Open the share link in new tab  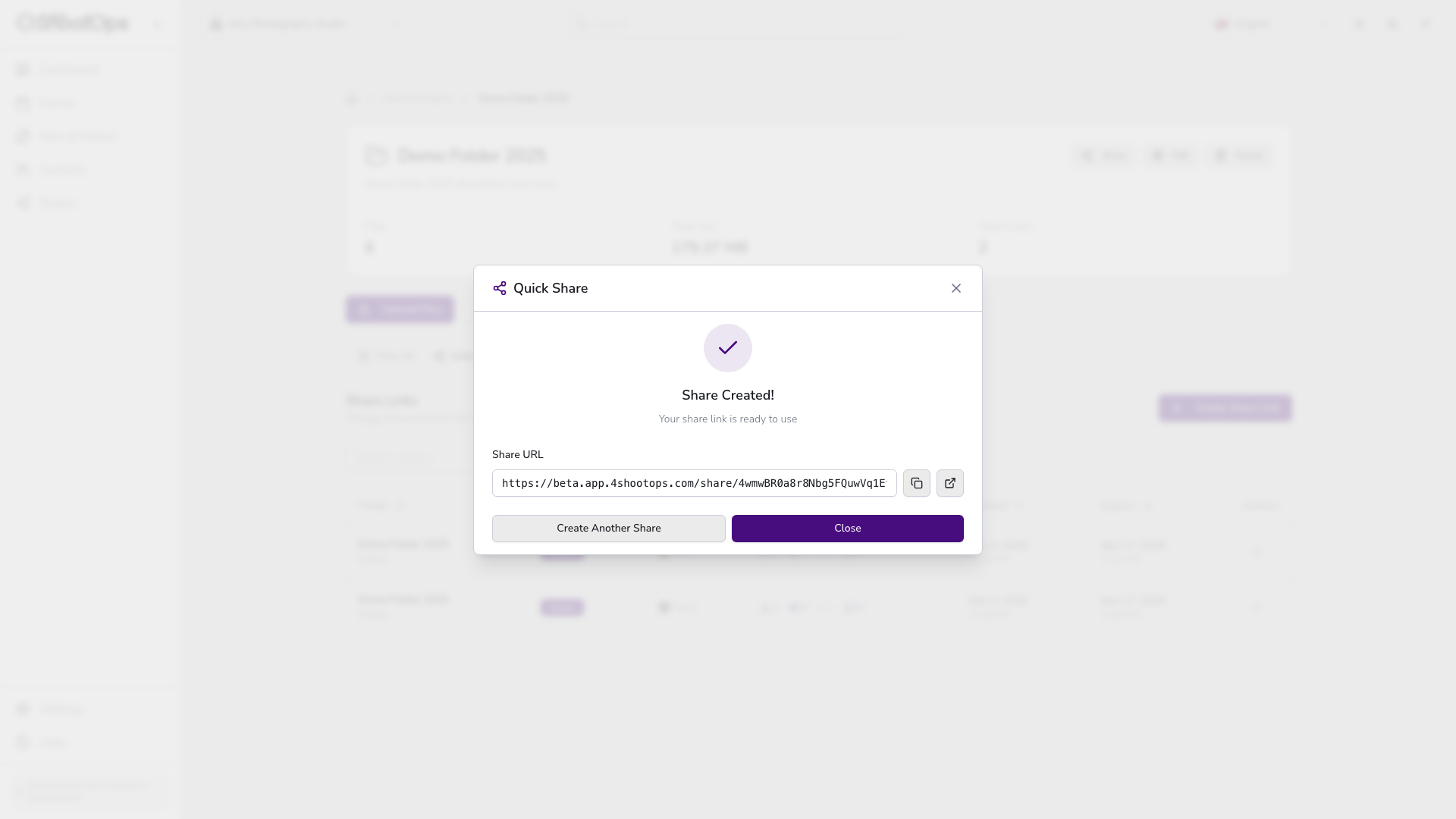point(949,483)
